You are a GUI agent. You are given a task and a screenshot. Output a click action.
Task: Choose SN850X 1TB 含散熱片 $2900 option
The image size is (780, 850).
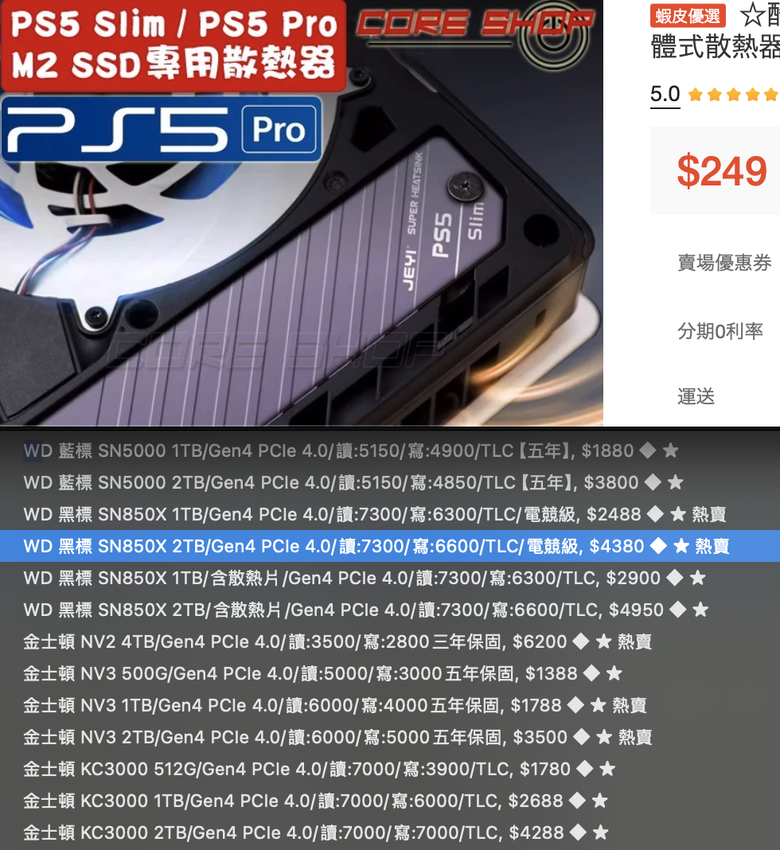(x=390, y=578)
